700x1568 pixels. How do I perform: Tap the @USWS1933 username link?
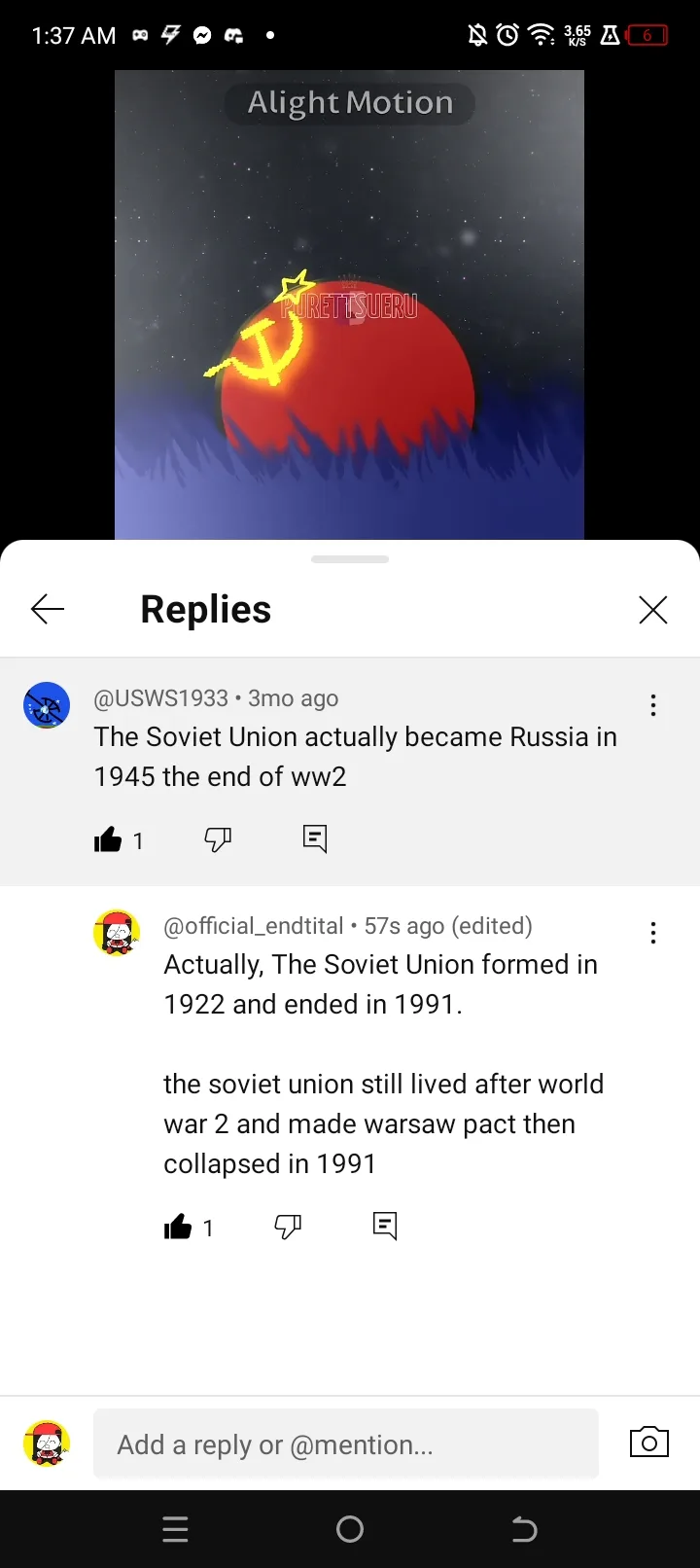pos(161,698)
